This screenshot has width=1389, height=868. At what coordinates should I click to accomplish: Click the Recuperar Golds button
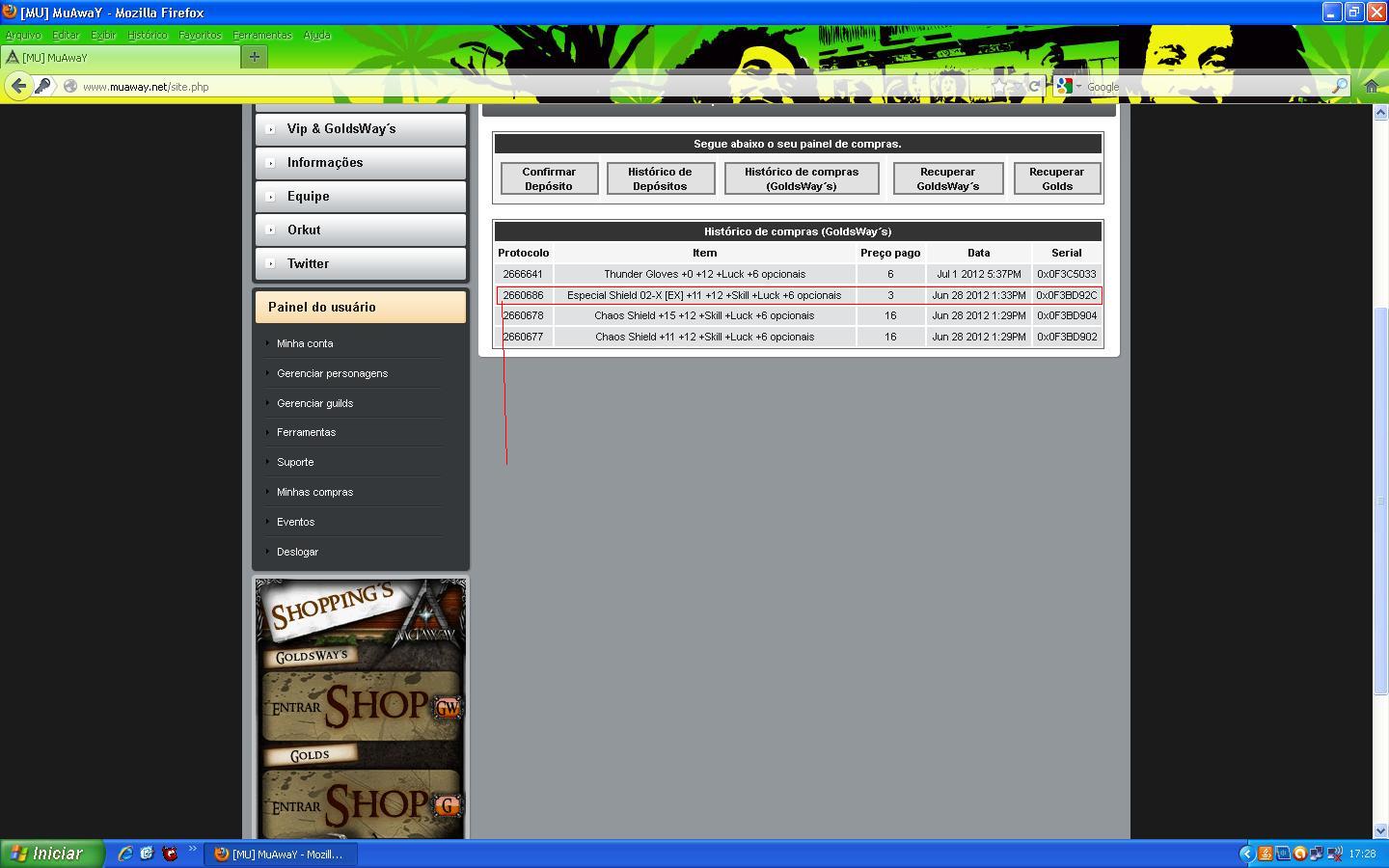point(1056,178)
